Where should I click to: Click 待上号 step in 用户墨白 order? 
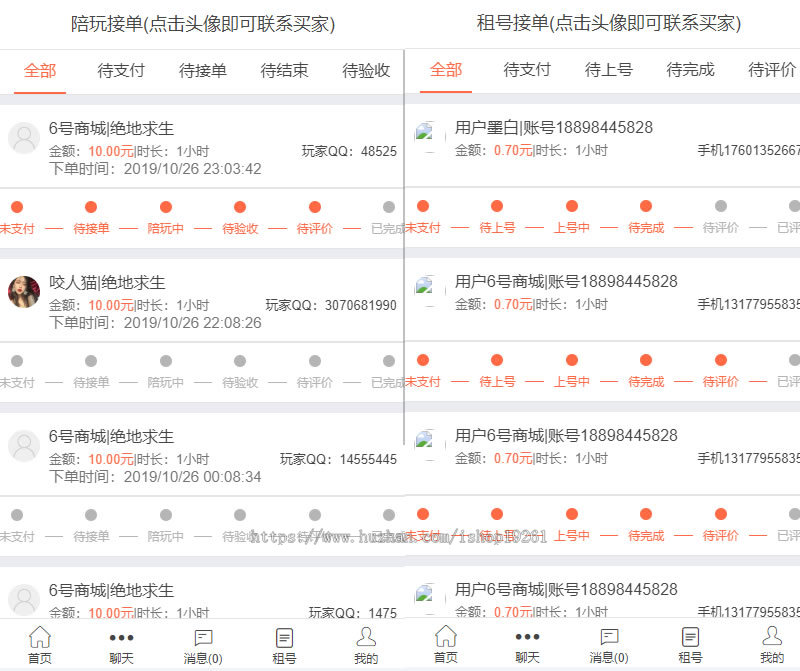click(497, 217)
